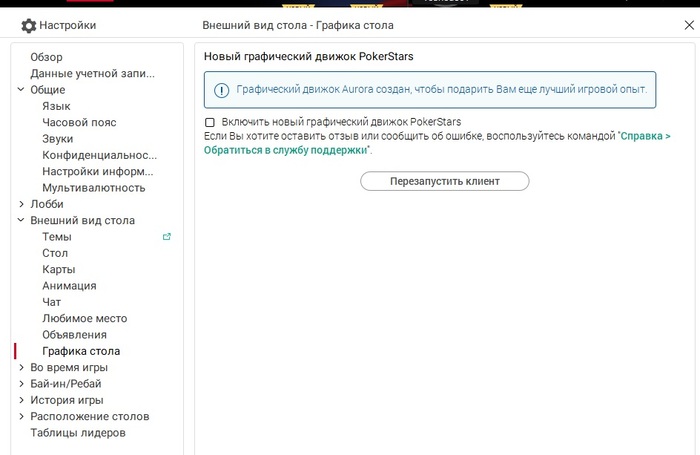700x455 pixels.
Task: Open Данные учетной записи settings
Action: coord(92,73)
